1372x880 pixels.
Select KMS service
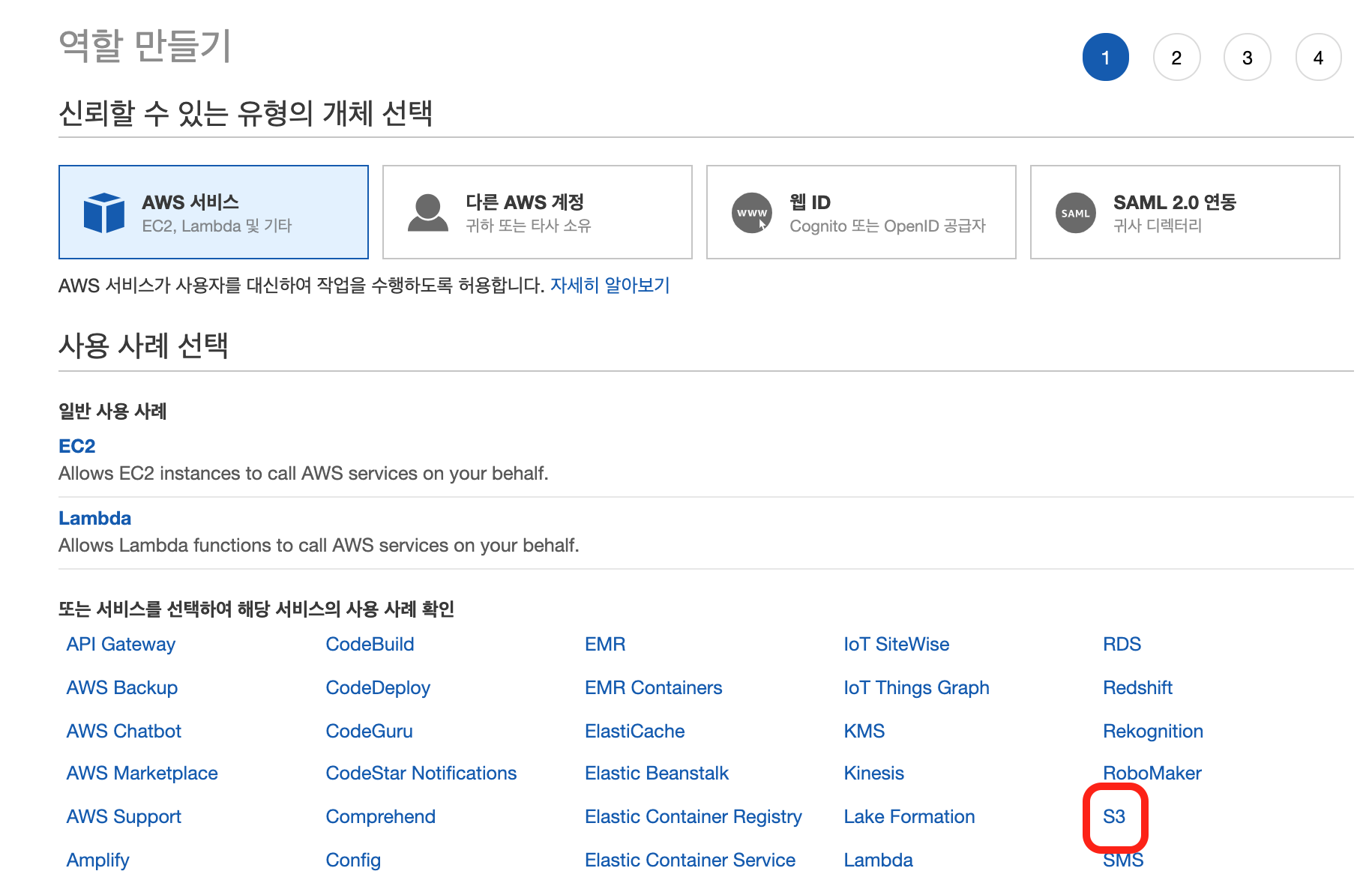(x=864, y=731)
